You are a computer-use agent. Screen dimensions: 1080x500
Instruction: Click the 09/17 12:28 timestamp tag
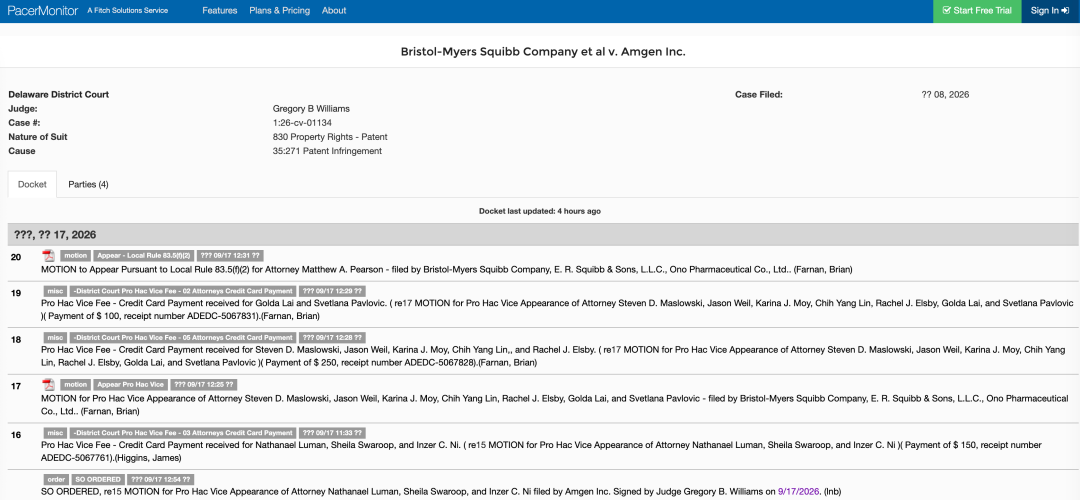click(331, 337)
